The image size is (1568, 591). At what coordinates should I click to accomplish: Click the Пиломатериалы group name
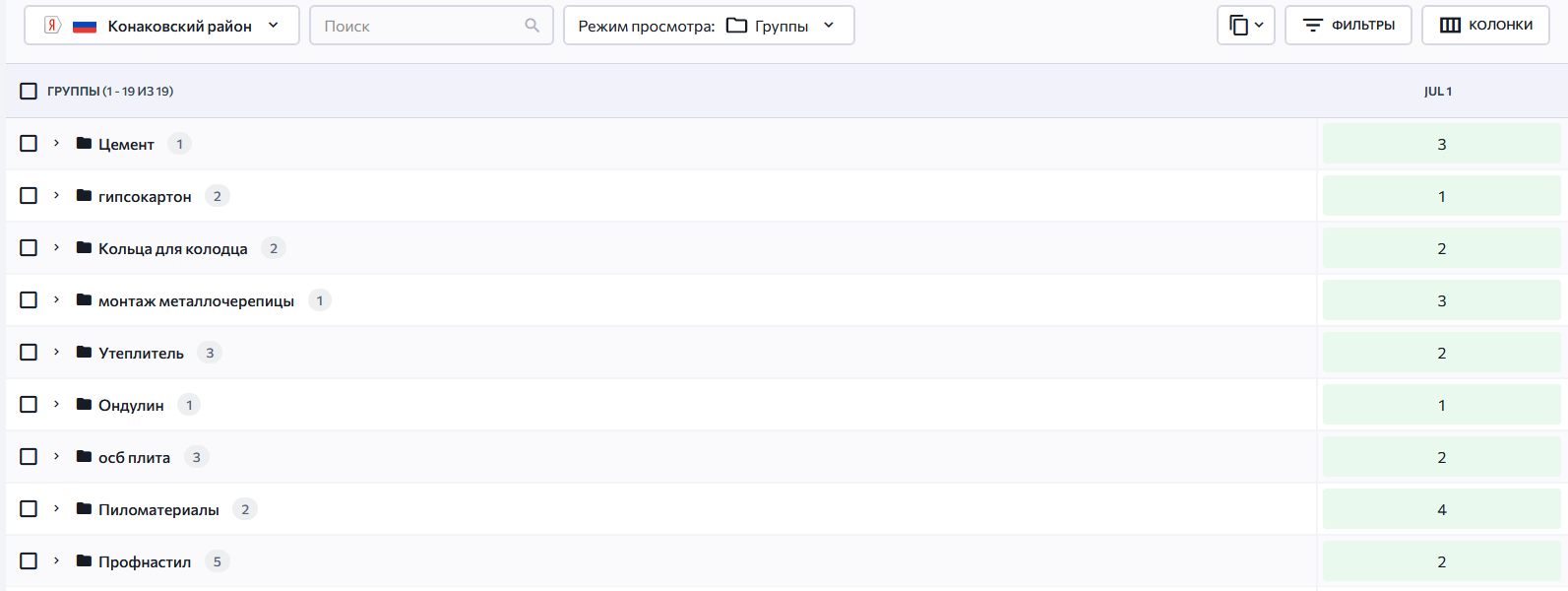point(158,510)
